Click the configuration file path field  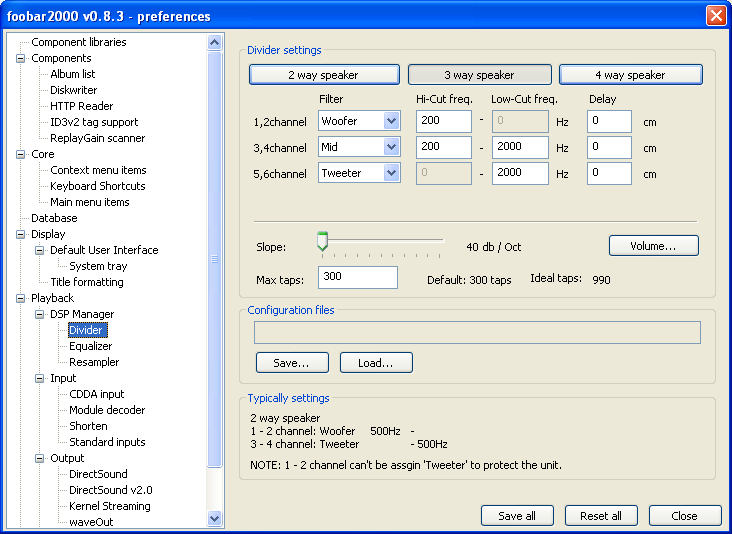point(477,332)
